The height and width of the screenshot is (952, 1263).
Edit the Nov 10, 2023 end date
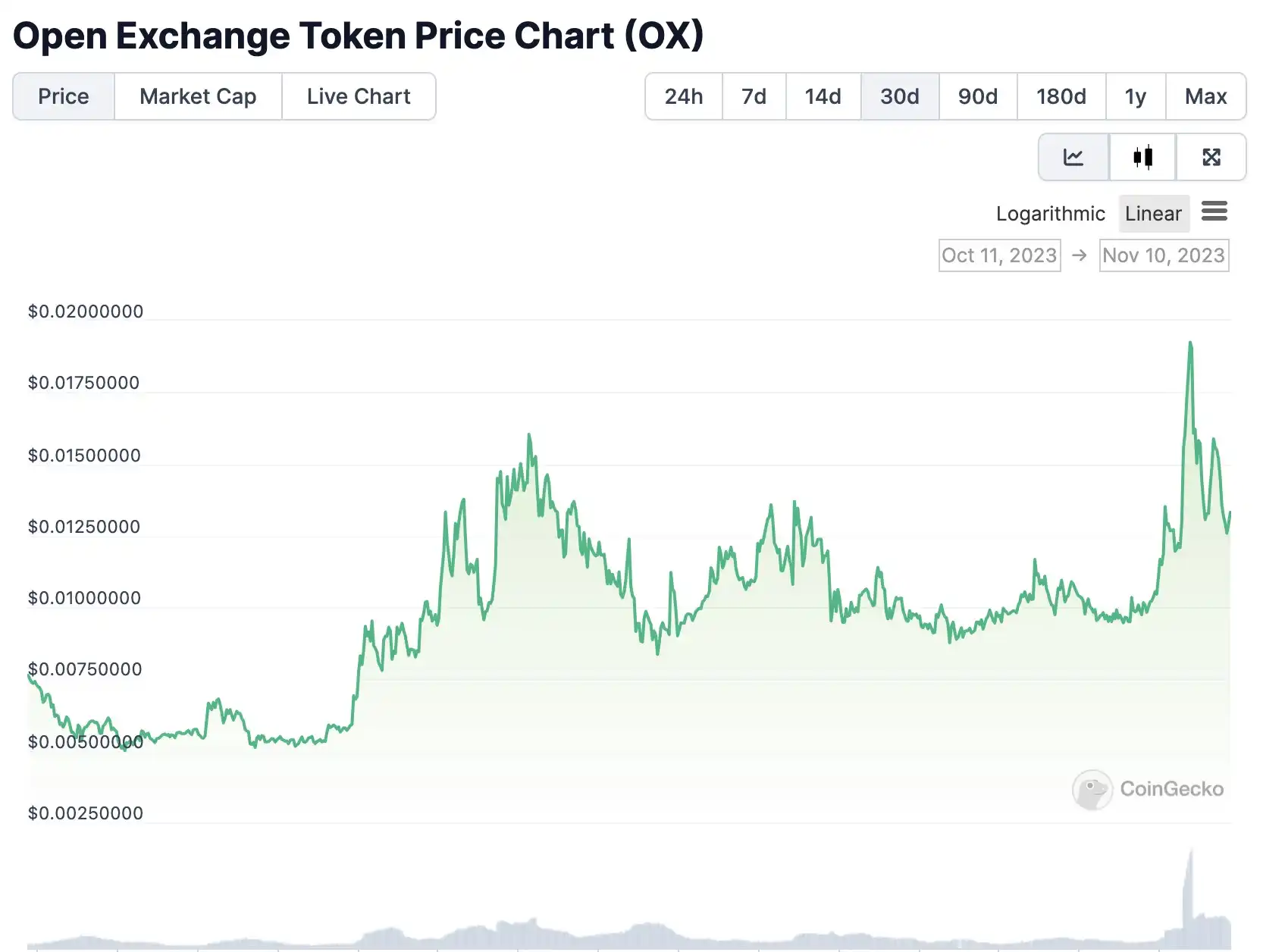pos(1164,255)
